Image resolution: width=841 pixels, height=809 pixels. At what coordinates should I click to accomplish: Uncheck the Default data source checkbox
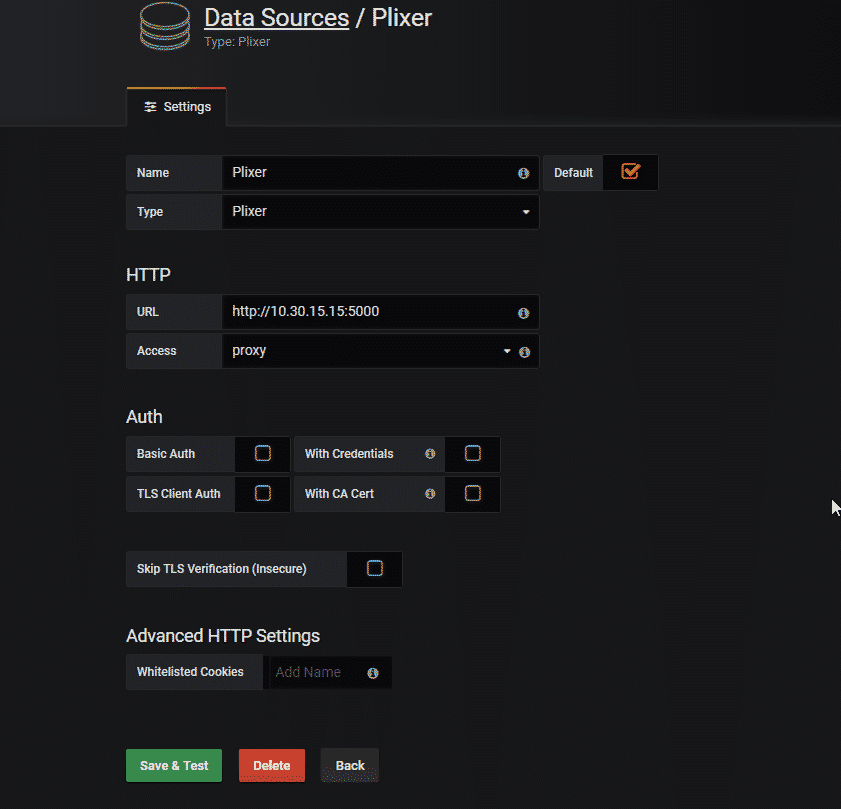click(x=630, y=172)
